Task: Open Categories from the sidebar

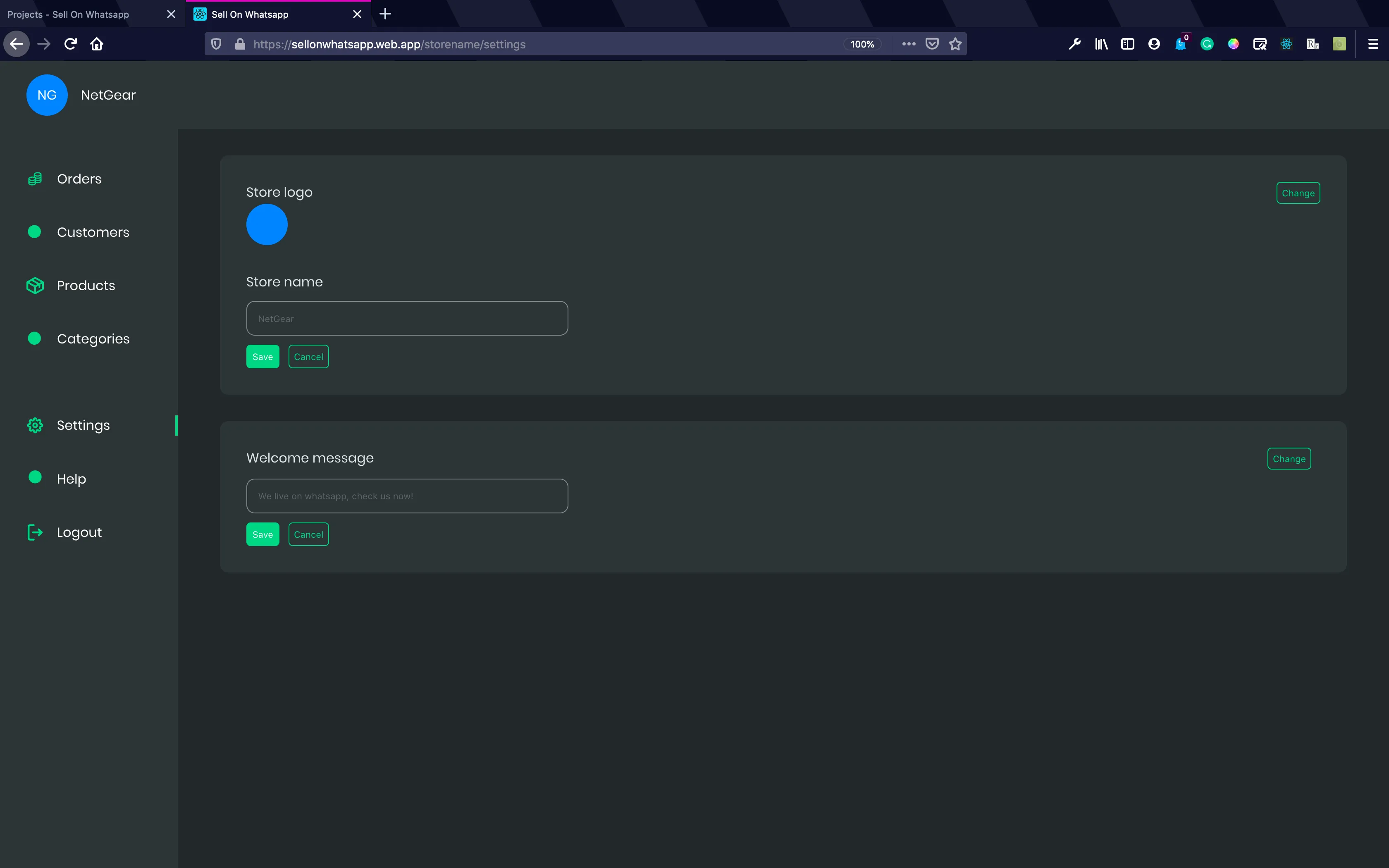Action: click(93, 339)
